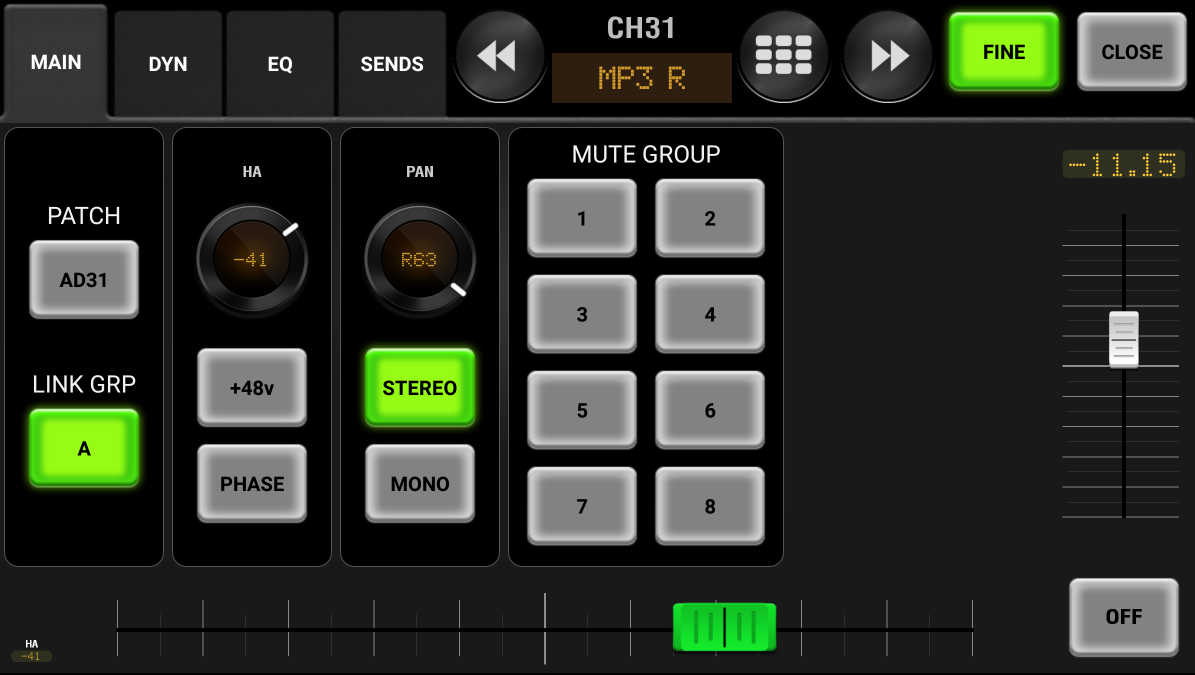
Task: Open the channel grid selector
Action: pyautogui.click(x=783, y=56)
